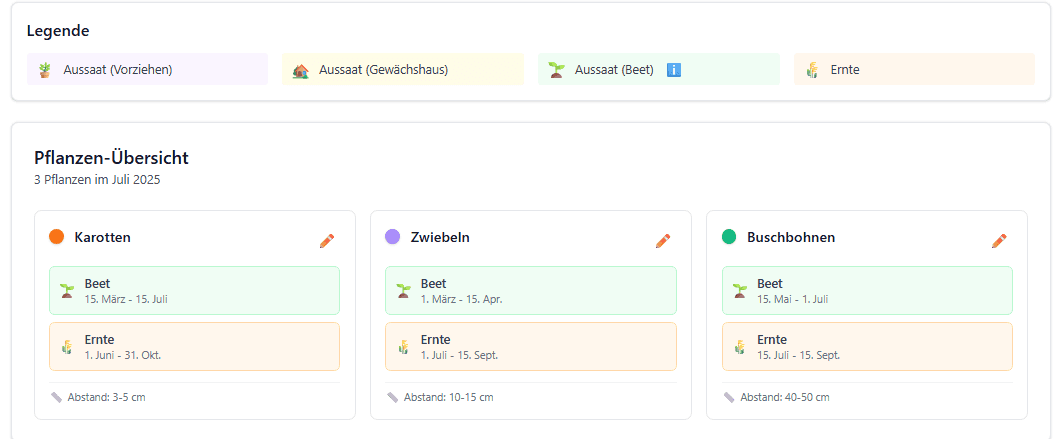The image size is (1057, 439).
Task: Click the ruler icon for Karotten Abstand
Action: [57, 397]
